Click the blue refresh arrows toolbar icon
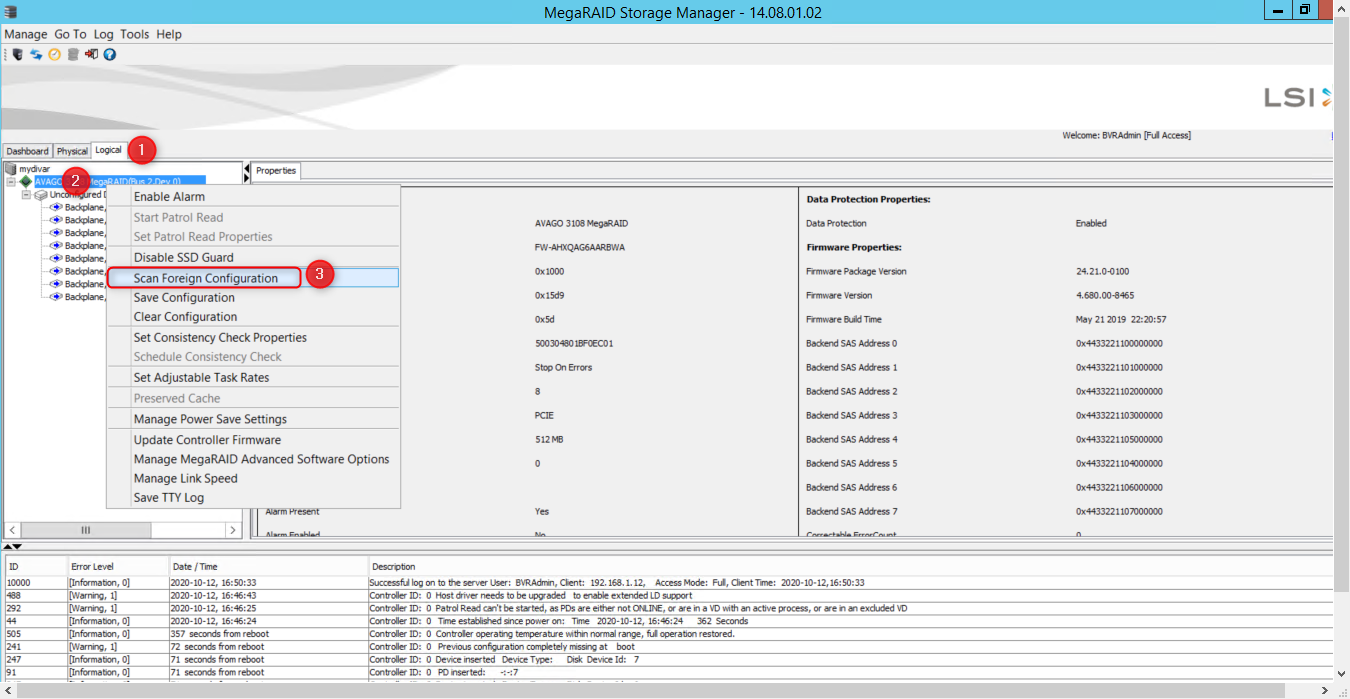1350x699 pixels. (36, 54)
